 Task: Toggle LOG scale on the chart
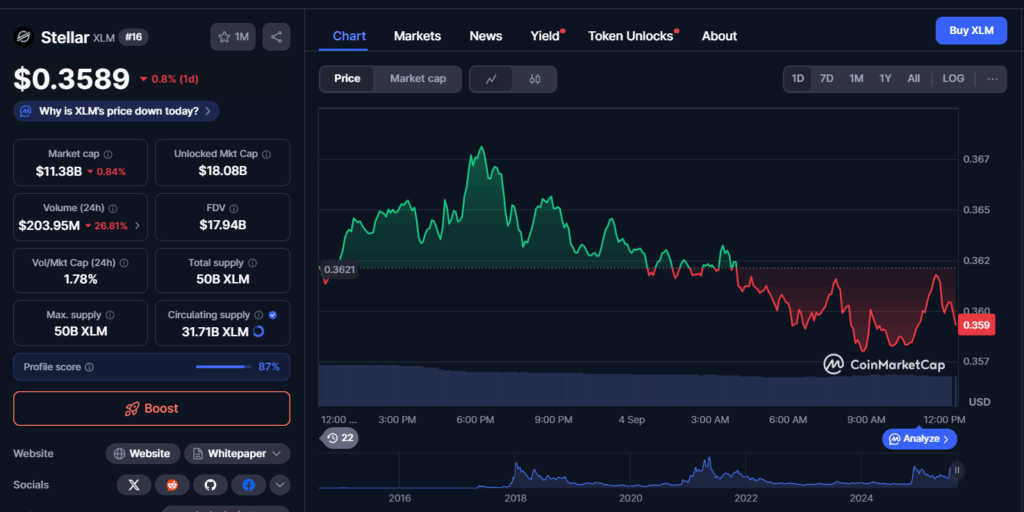953,79
